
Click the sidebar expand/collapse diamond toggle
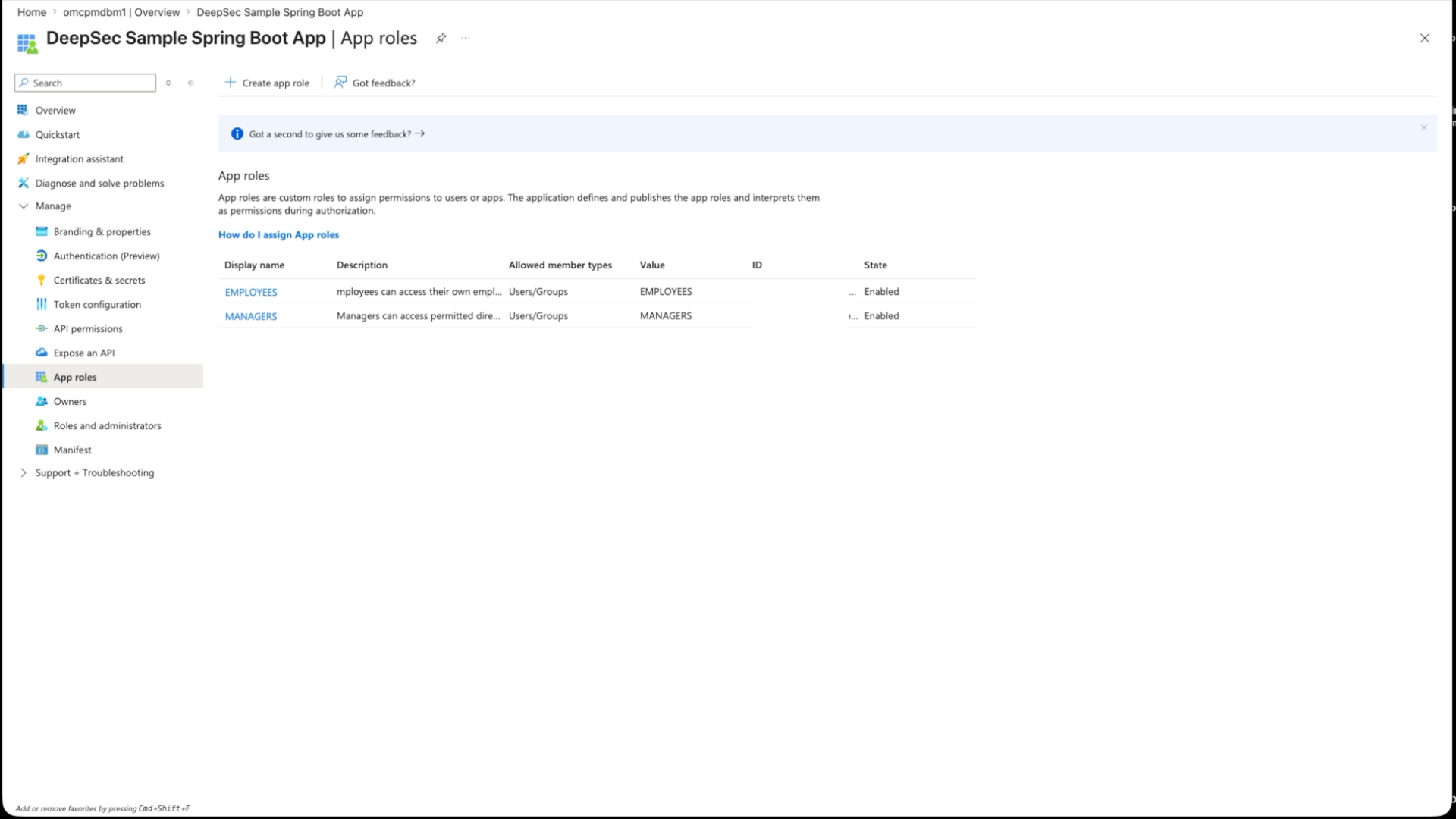click(168, 83)
